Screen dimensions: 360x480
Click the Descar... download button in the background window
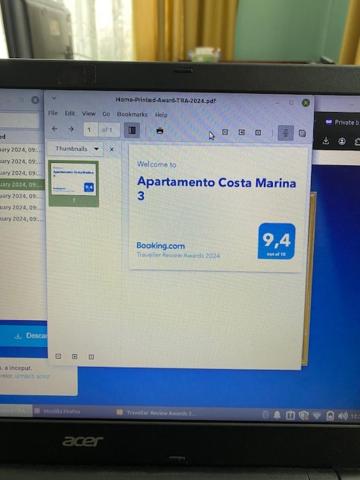tap(24, 336)
